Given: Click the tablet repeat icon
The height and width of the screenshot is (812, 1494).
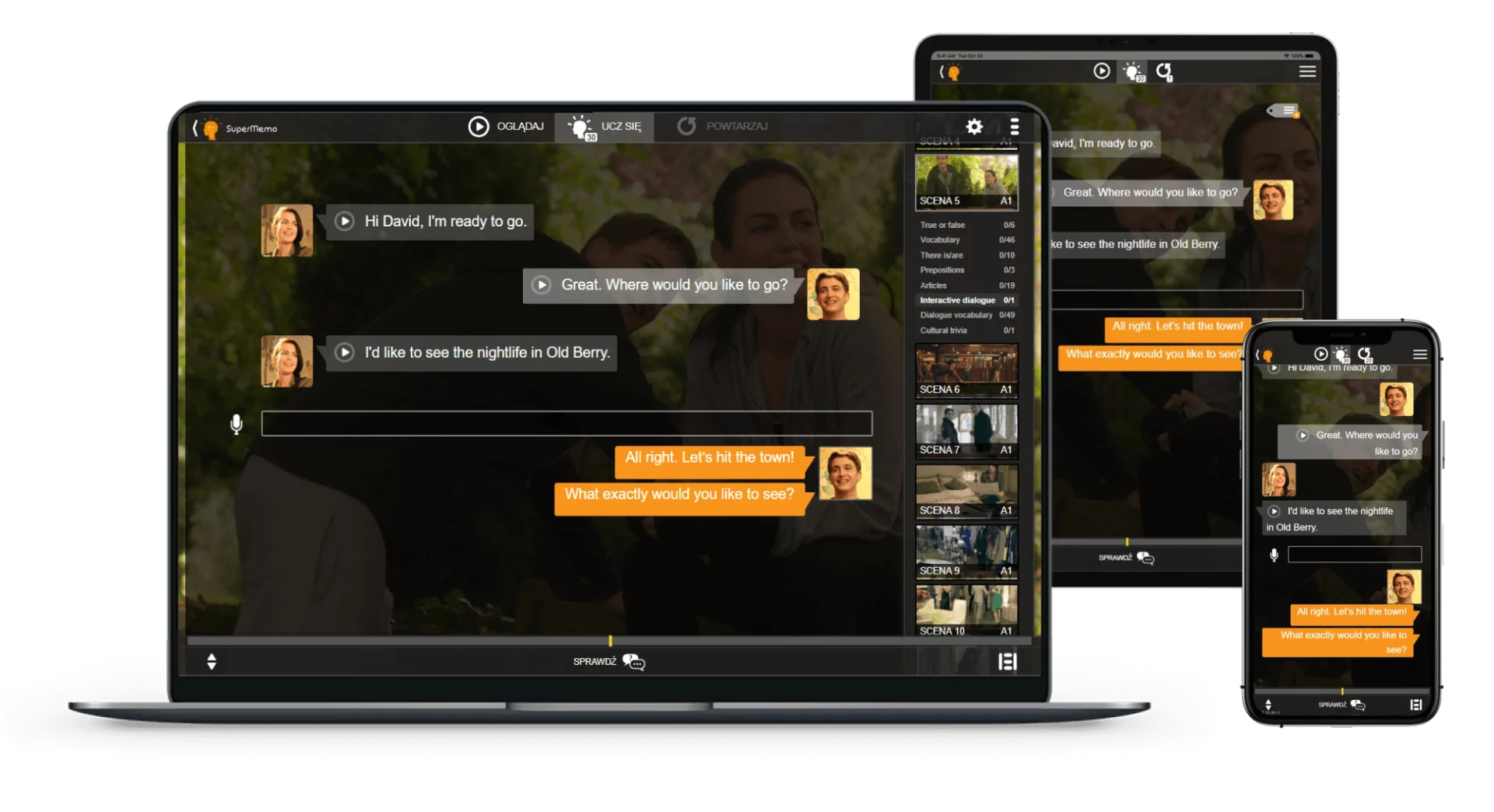Looking at the screenshot, I should (1164, 72).
